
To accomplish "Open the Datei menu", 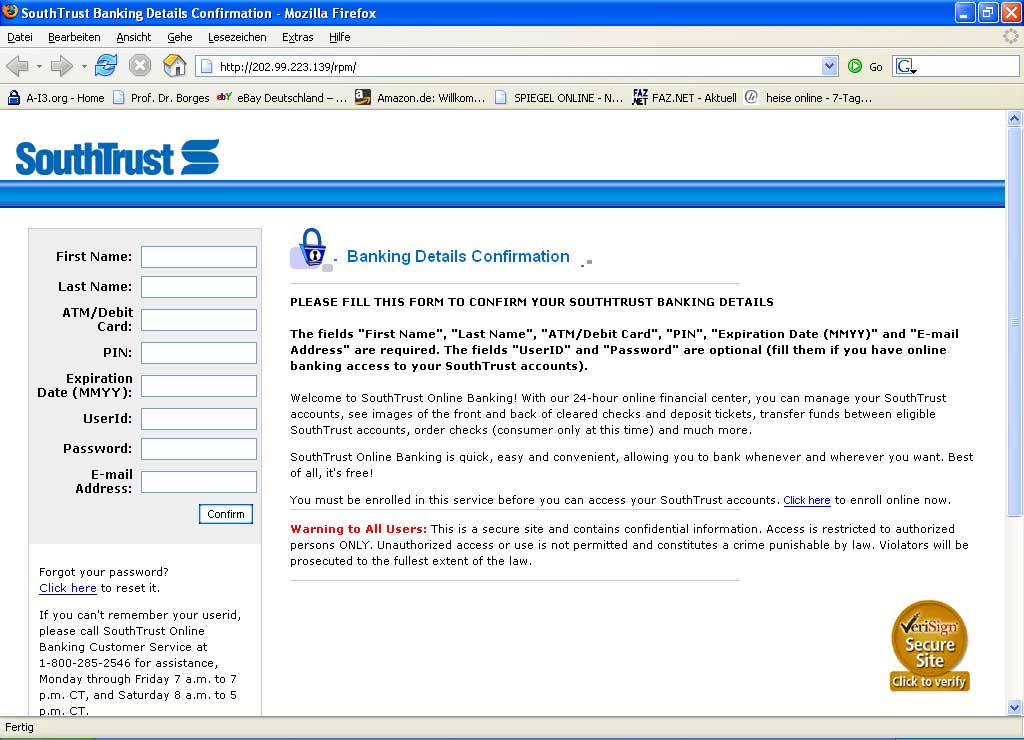I will point(20,37).
